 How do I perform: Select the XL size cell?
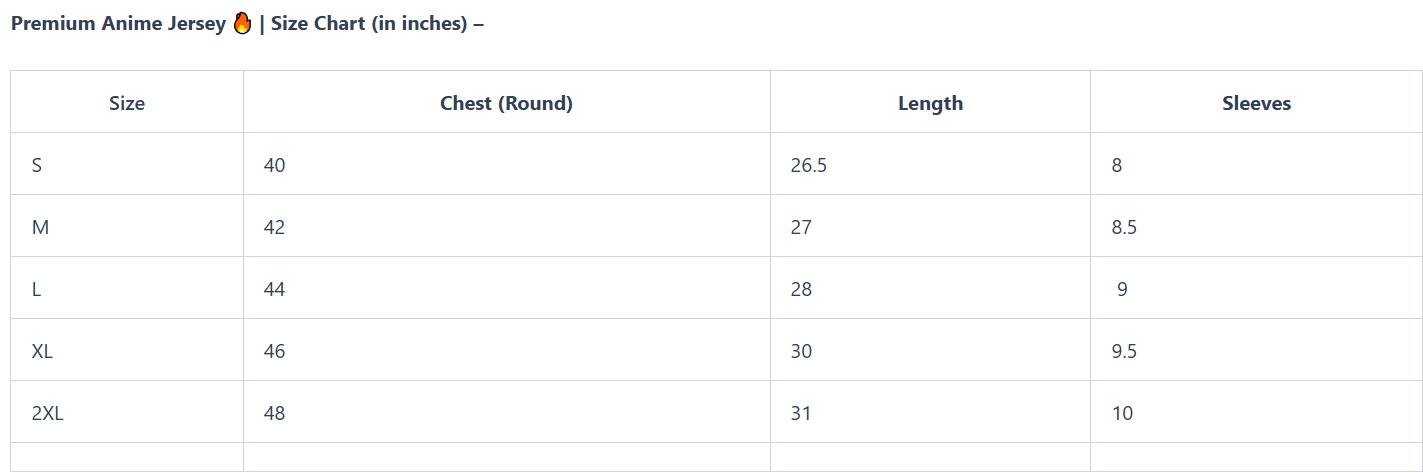[x=42, y=351]
